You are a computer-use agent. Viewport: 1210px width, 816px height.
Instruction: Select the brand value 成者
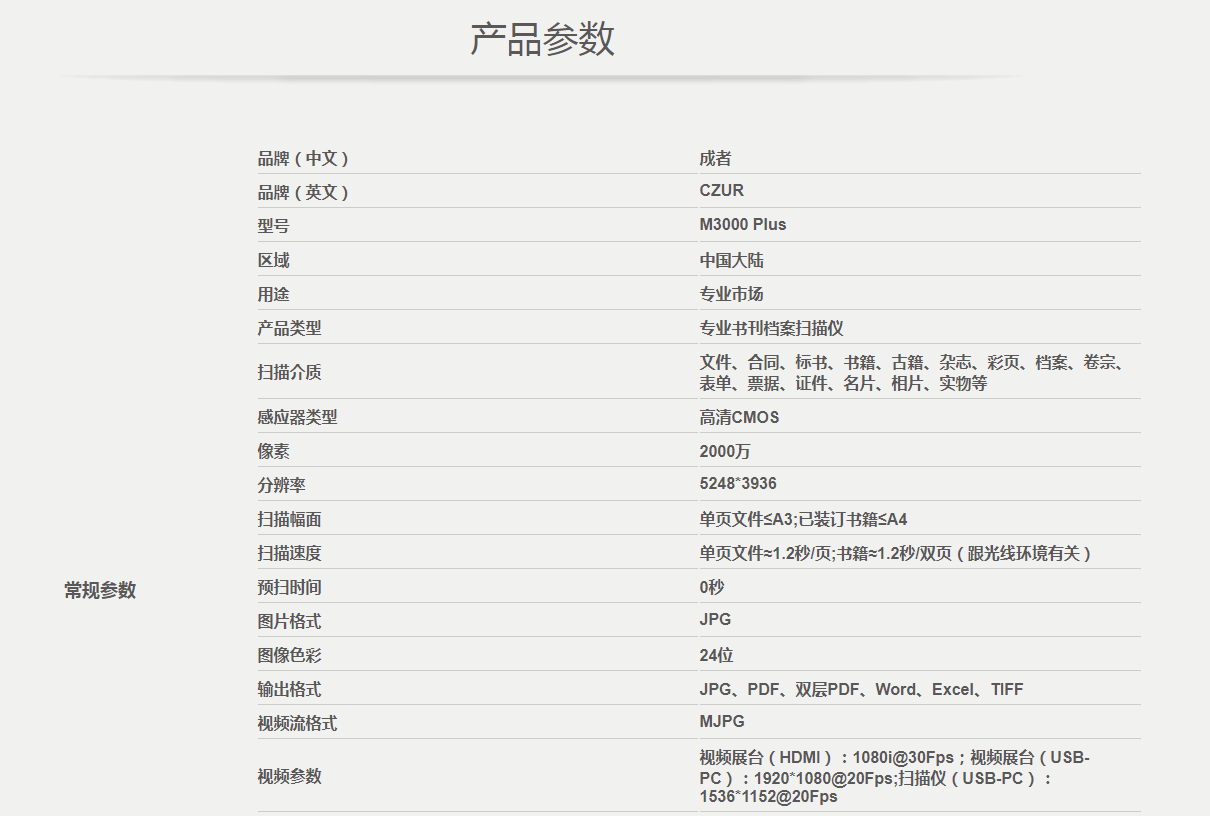pos(716,158)
